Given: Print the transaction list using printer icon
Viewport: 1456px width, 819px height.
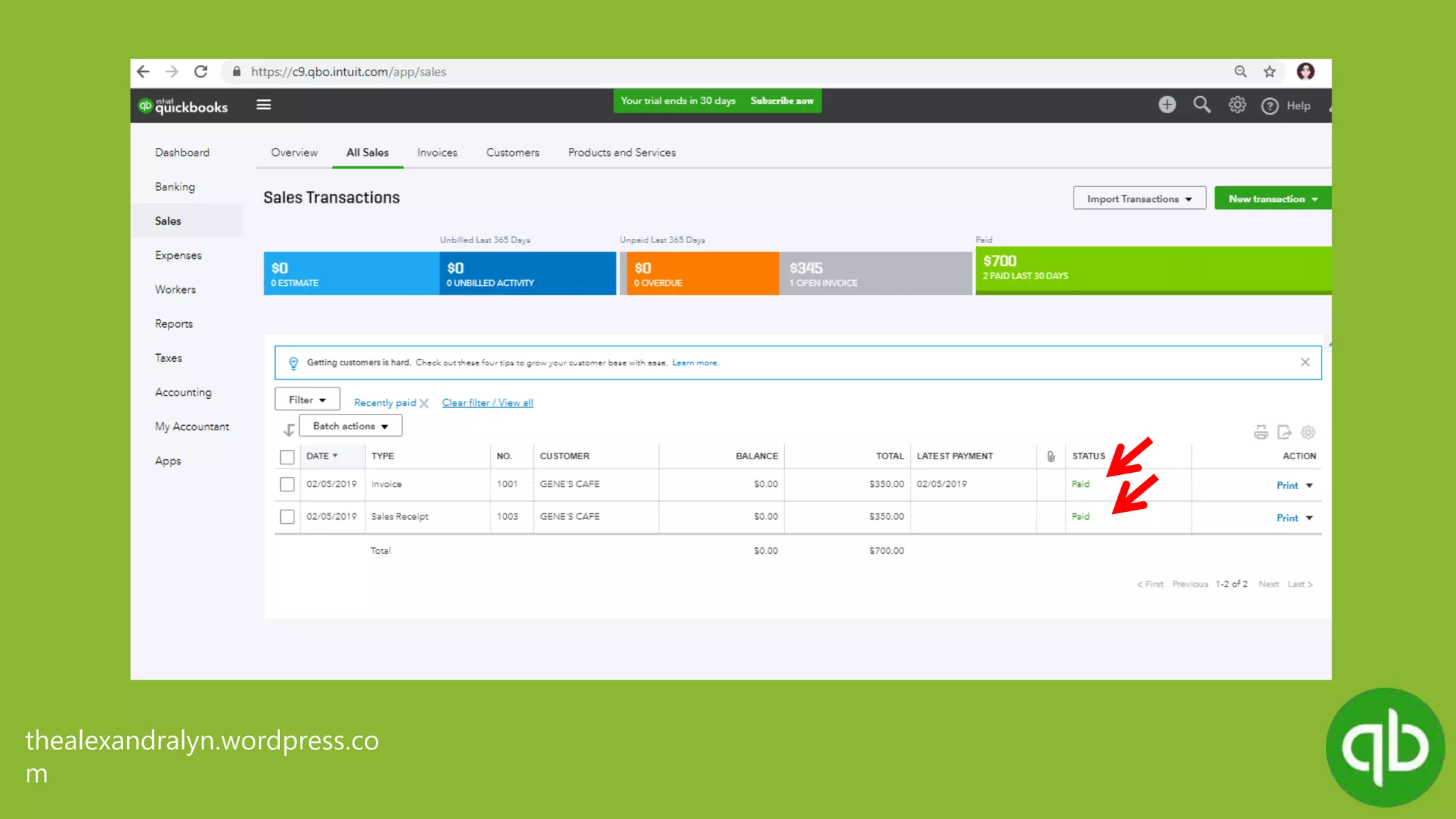Looking at the screenshot, I should click(x=1260, y=432).
